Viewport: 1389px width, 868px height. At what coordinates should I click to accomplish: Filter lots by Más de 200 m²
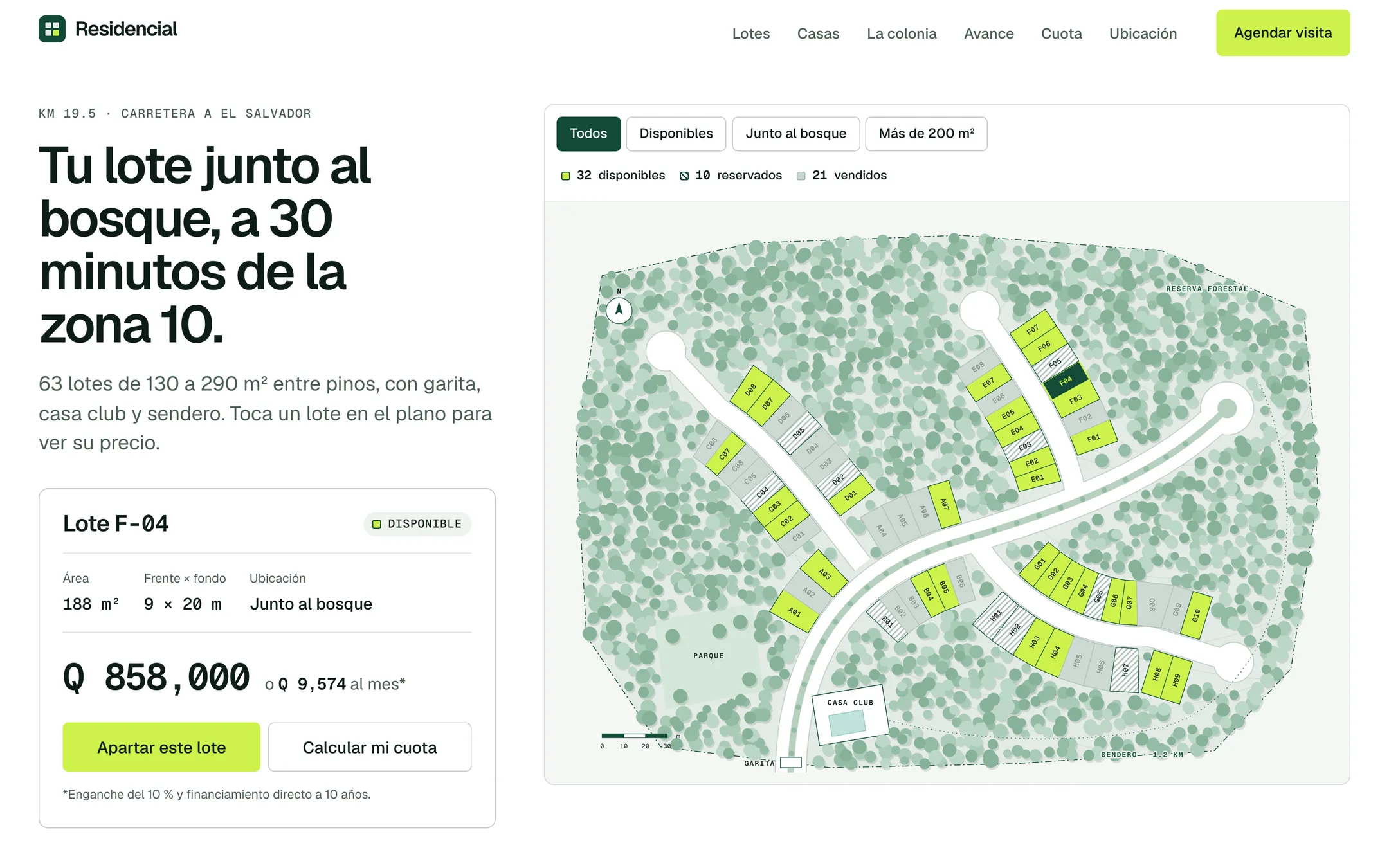926,134
